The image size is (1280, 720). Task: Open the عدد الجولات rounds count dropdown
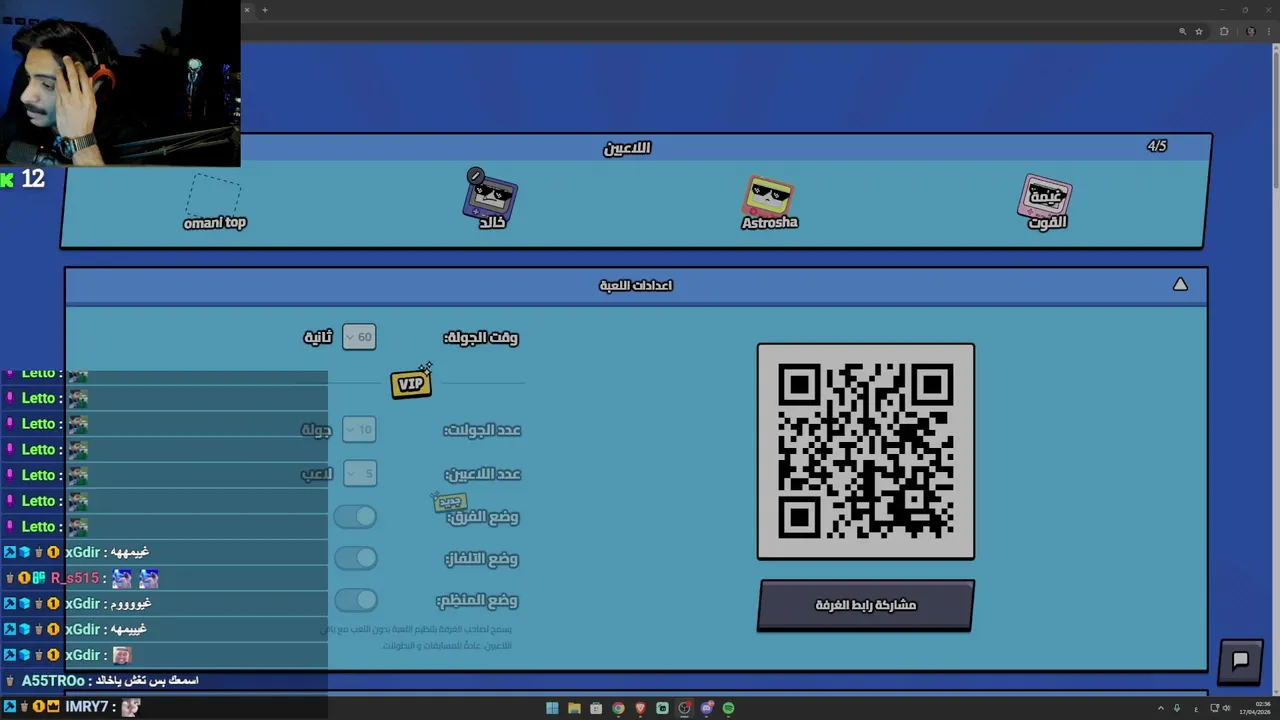359,429
